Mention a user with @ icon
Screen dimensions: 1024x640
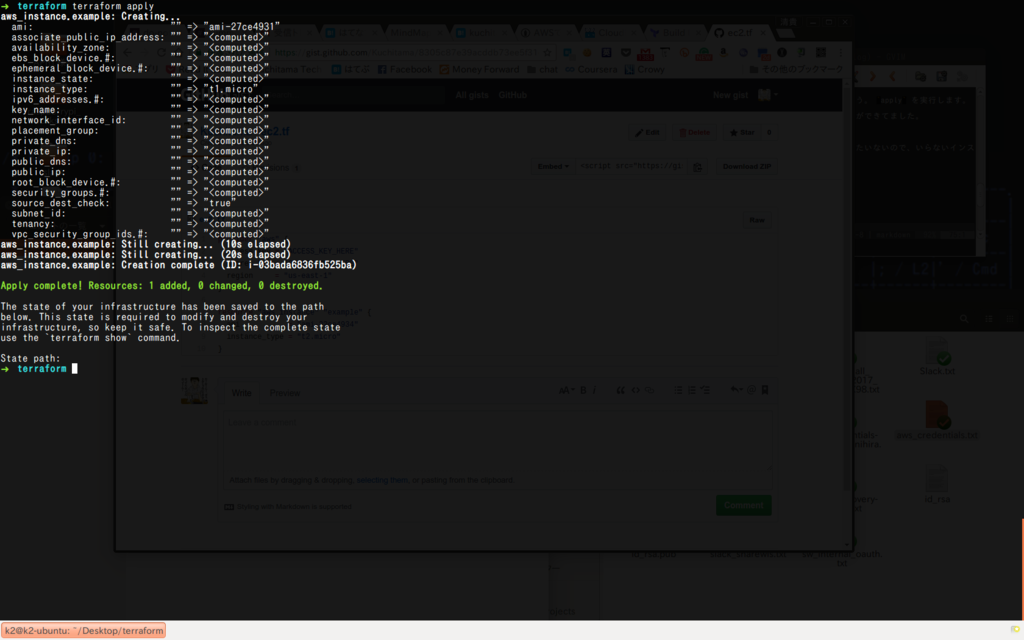(x=751, y=390)
